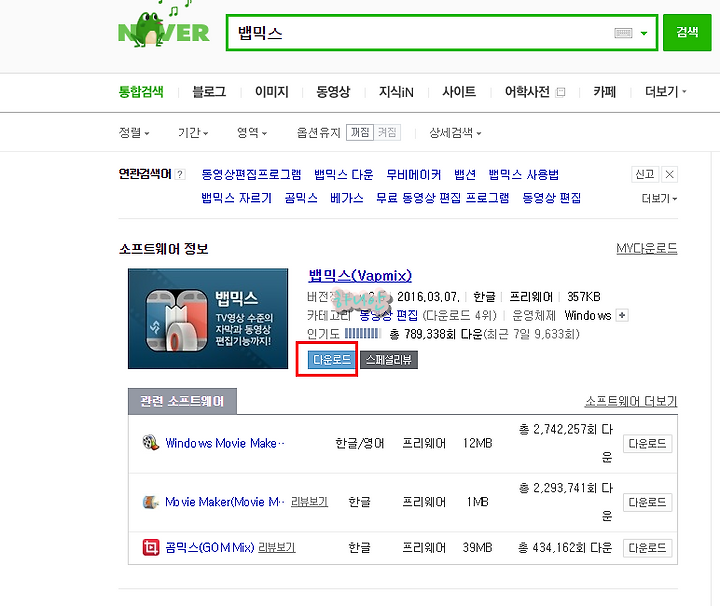720x606 pixels.
Task: Click related search 동영상편집프로그램
Action: (251, 174)
